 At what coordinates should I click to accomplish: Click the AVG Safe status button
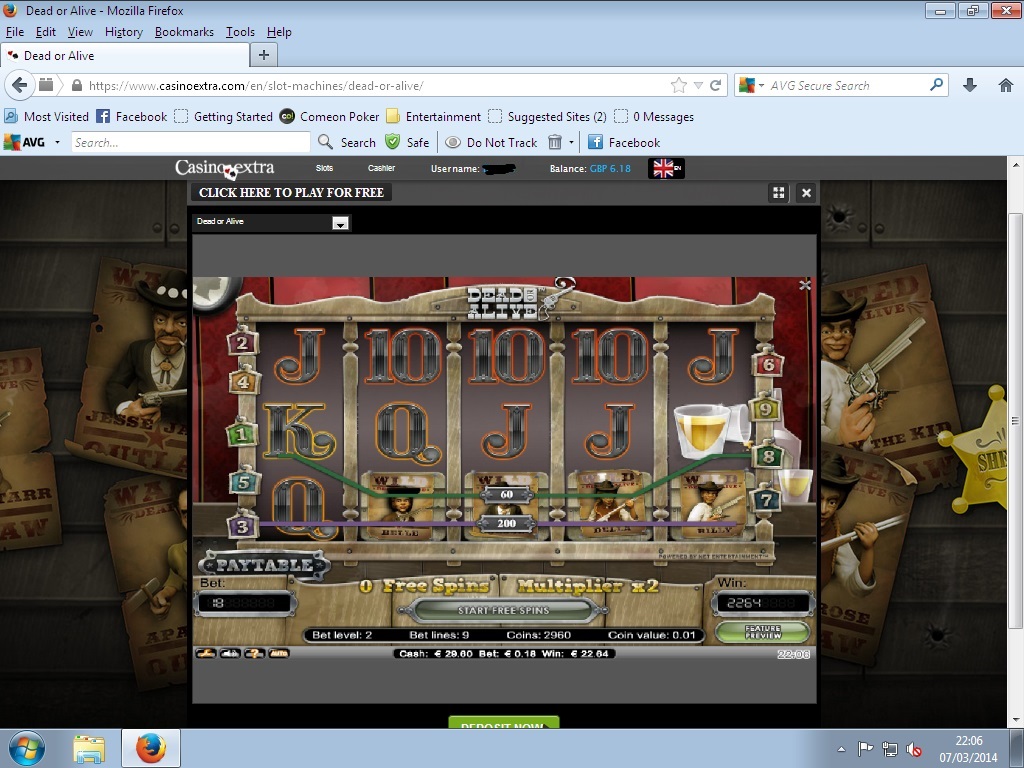point(407,142)
